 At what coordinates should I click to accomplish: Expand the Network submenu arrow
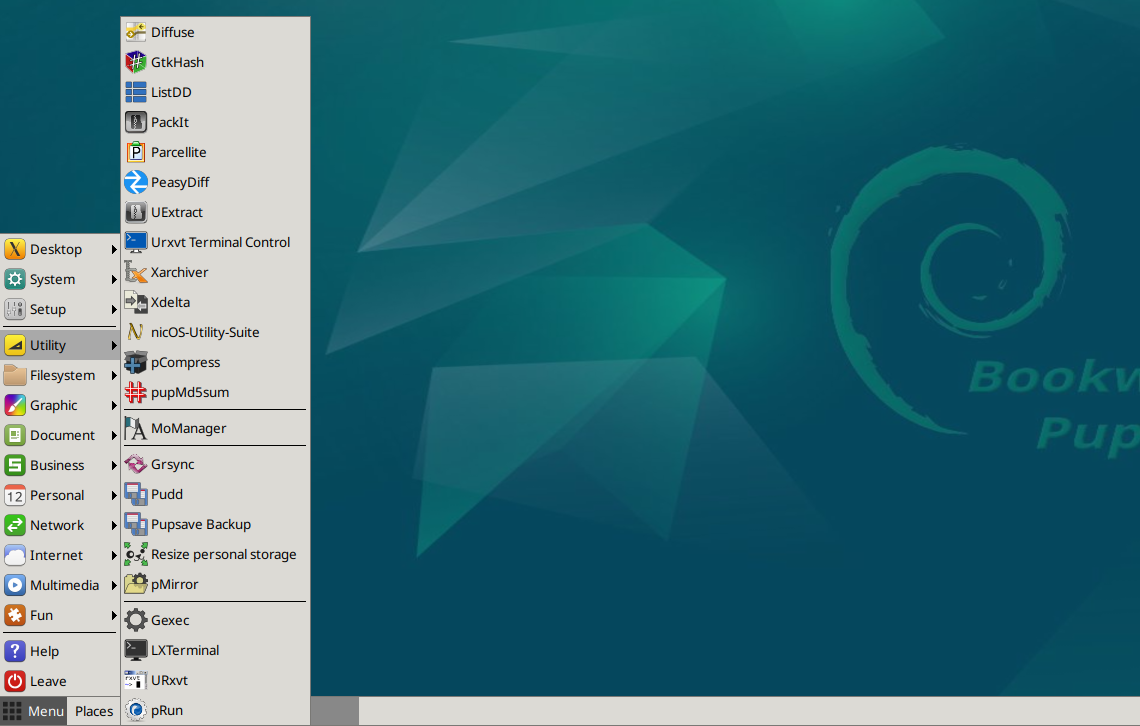113,525
